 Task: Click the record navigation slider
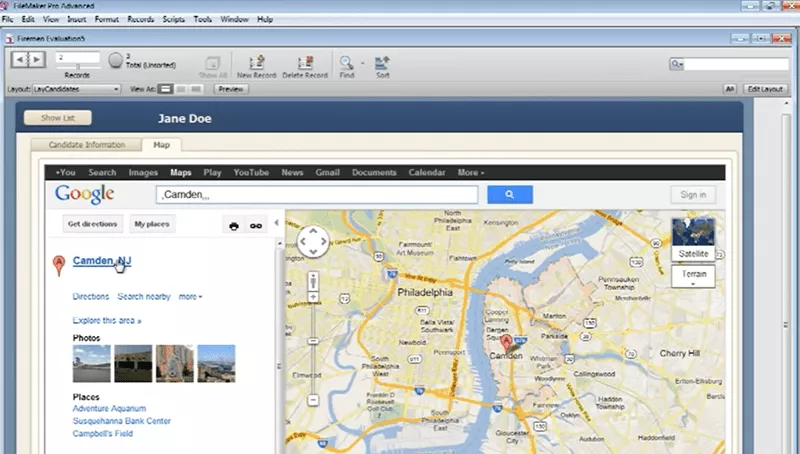[78, 66]
